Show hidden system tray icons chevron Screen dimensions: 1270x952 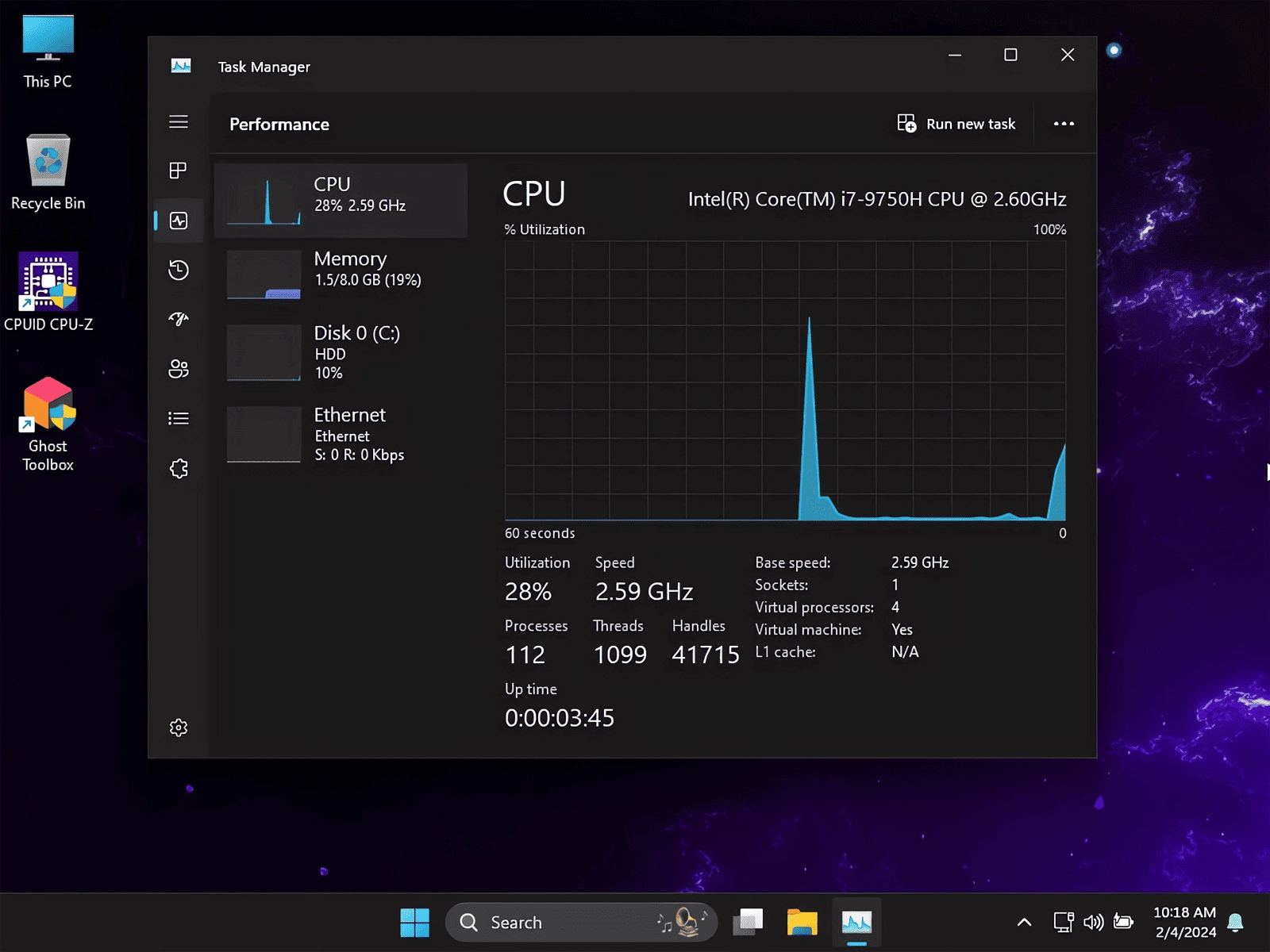[x=1024, y=923]
